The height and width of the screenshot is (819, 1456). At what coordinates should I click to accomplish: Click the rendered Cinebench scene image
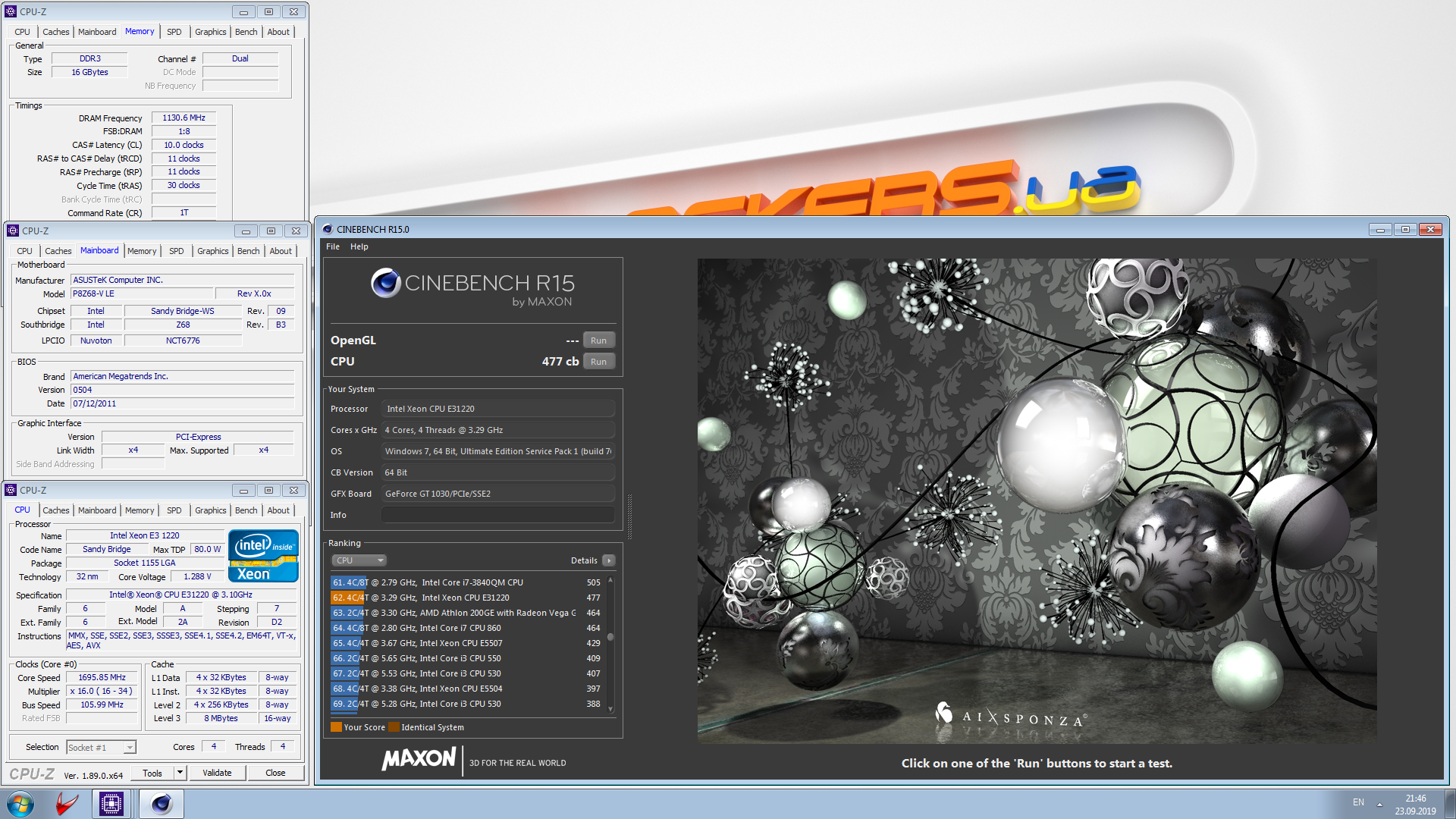(1037, 500)
